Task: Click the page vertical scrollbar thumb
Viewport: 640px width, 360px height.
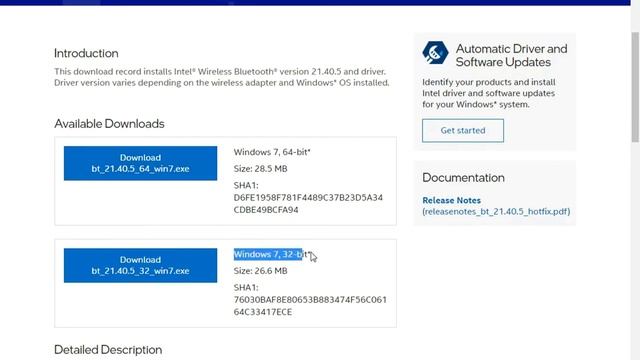Action: click(635, 88)
